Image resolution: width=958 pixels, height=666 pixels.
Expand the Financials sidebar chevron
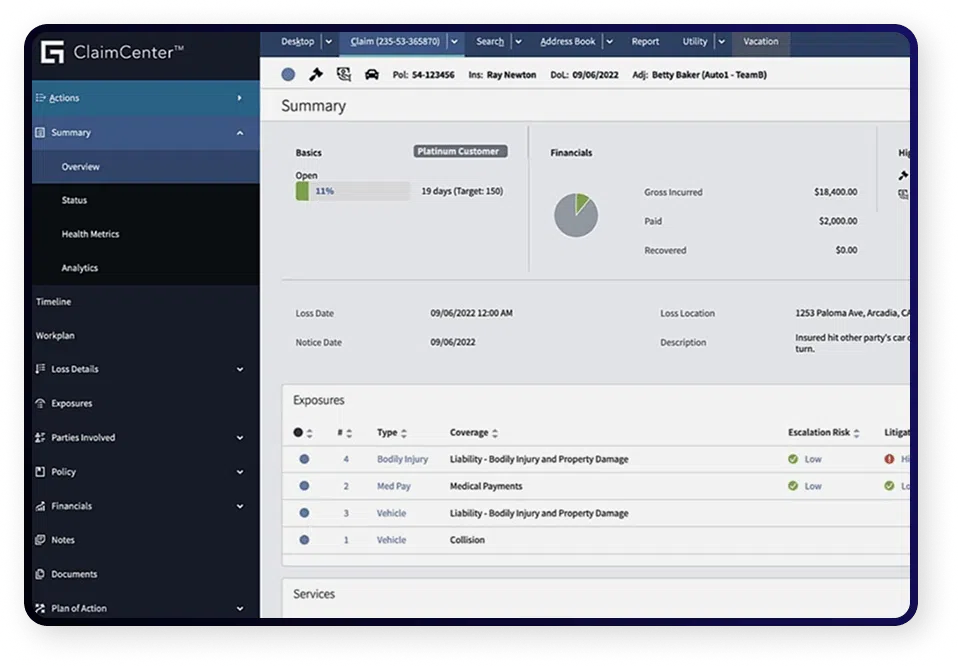(x=240, y=506)
